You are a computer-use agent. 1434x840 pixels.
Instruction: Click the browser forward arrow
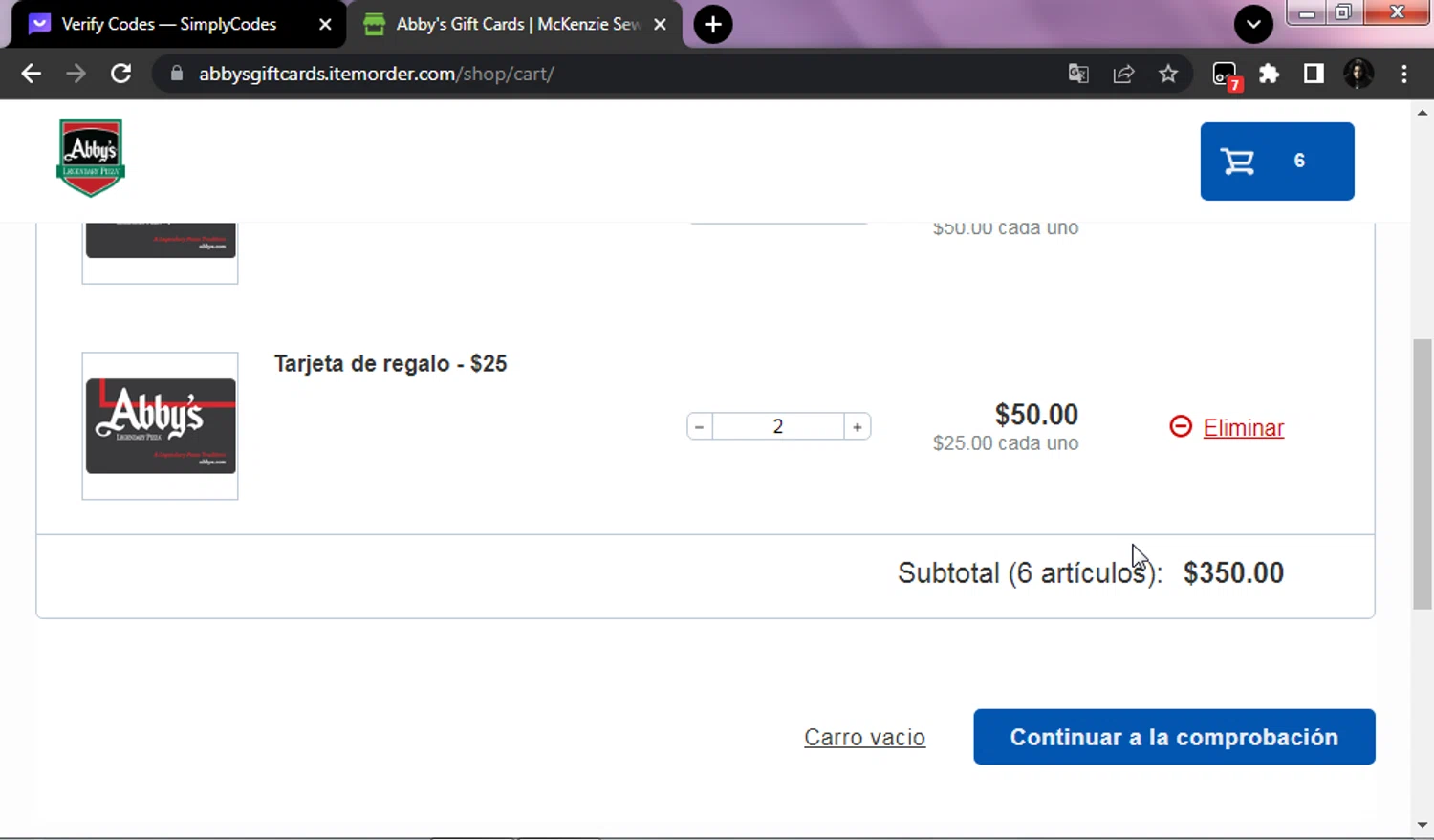click(76, 74)
